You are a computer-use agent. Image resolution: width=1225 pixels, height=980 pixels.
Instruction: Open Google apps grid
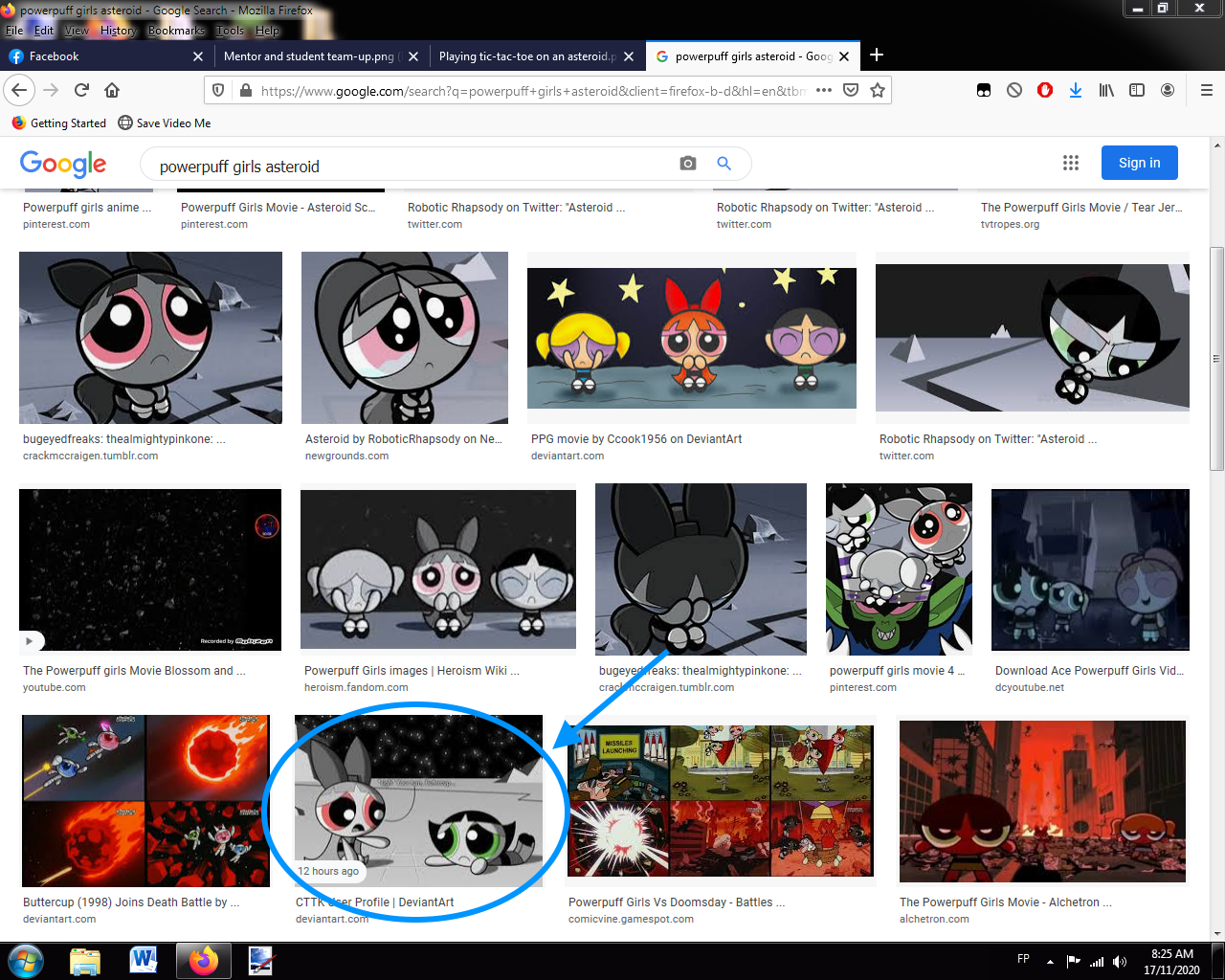[1071, 163]
